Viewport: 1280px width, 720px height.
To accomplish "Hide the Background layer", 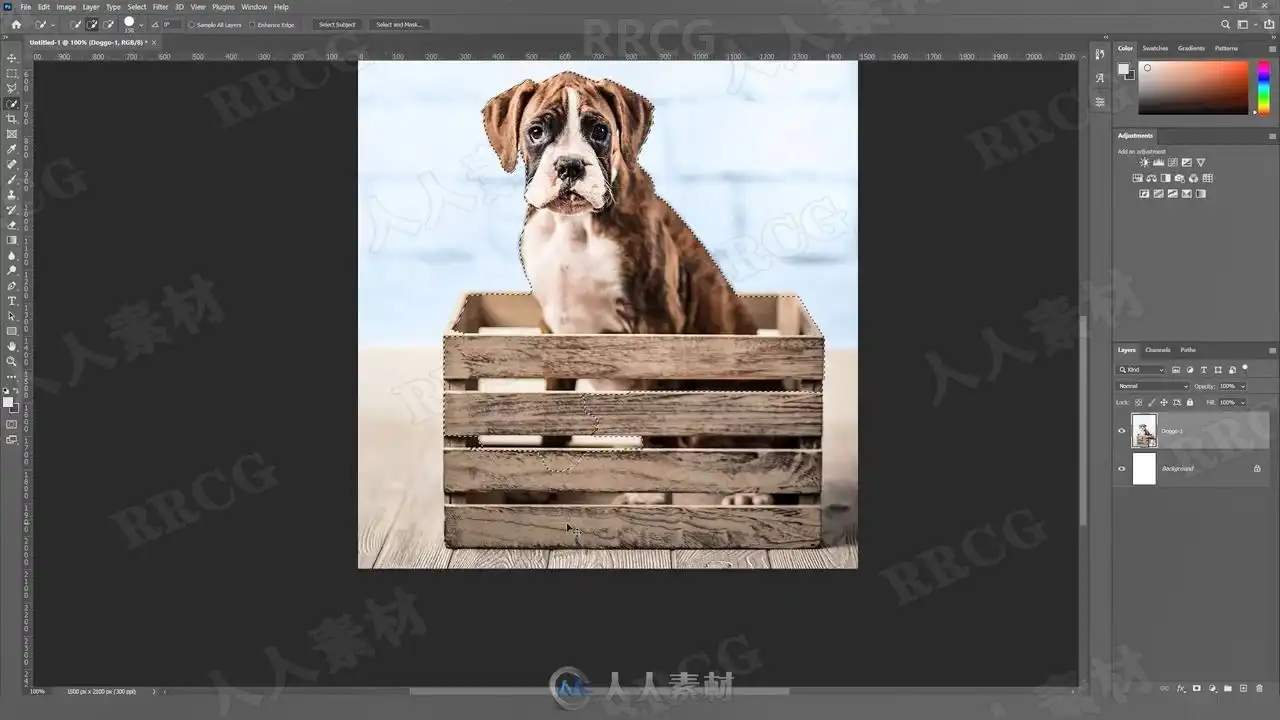I will click(1122, 468).
